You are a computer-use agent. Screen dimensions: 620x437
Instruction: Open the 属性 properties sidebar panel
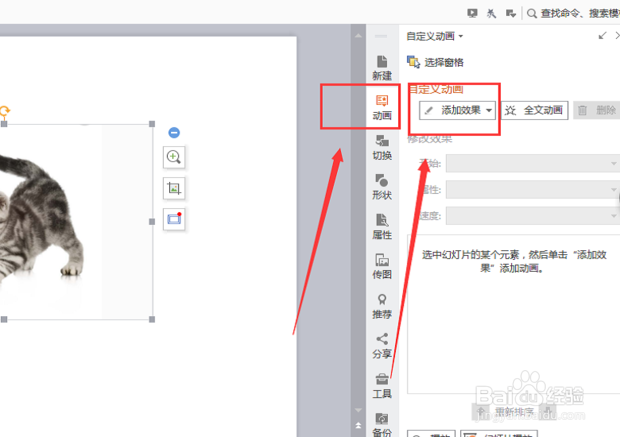(382, 227)
